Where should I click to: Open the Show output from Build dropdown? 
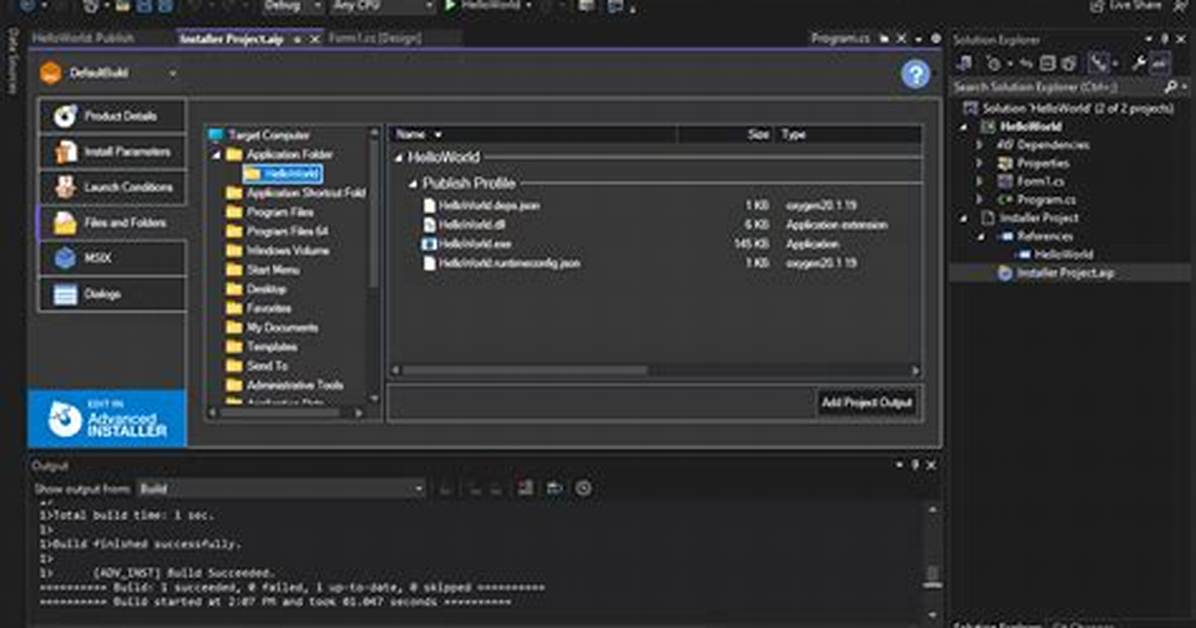[281, 488]
